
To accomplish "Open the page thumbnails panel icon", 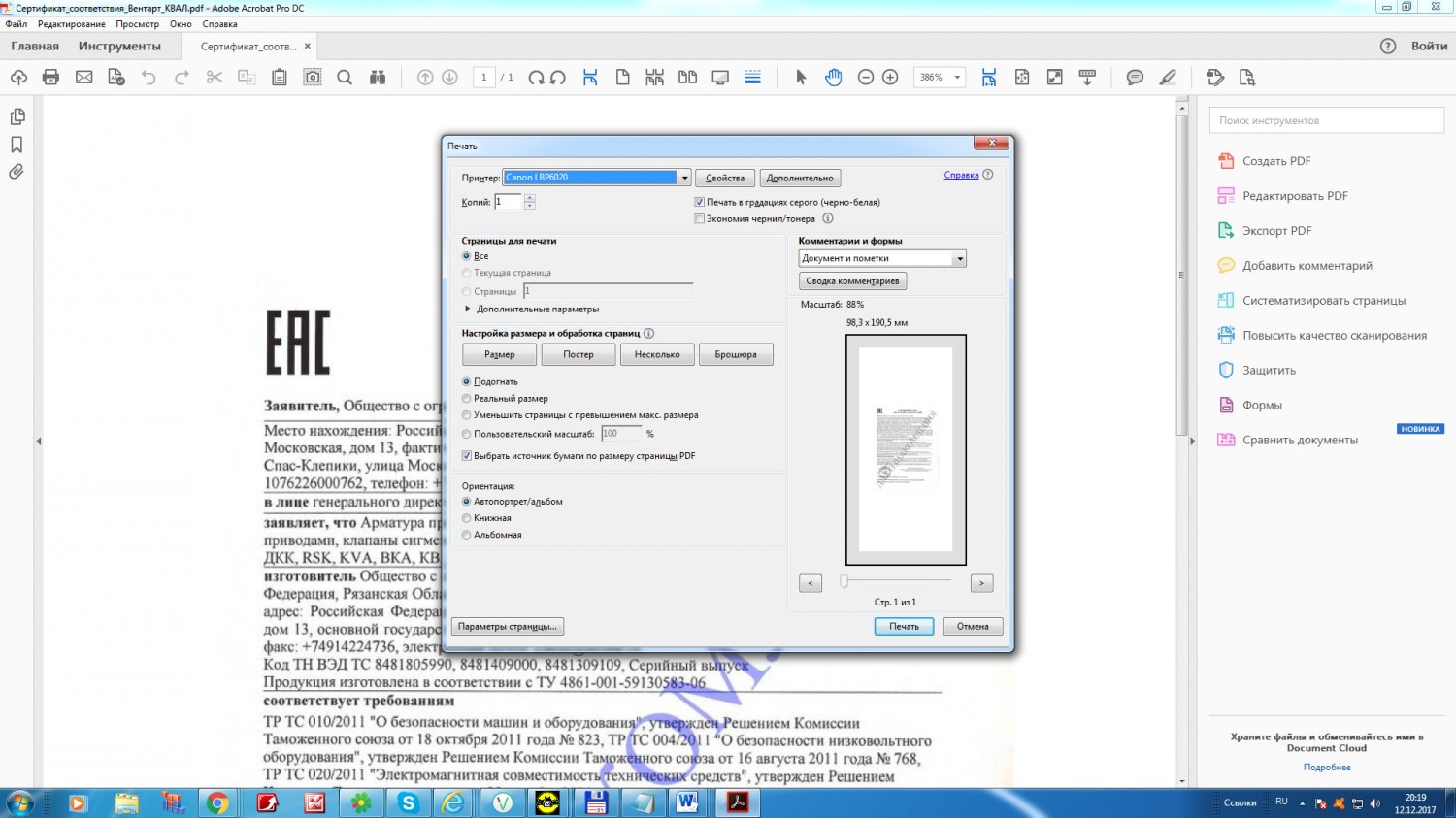I will tap(17, 116).
